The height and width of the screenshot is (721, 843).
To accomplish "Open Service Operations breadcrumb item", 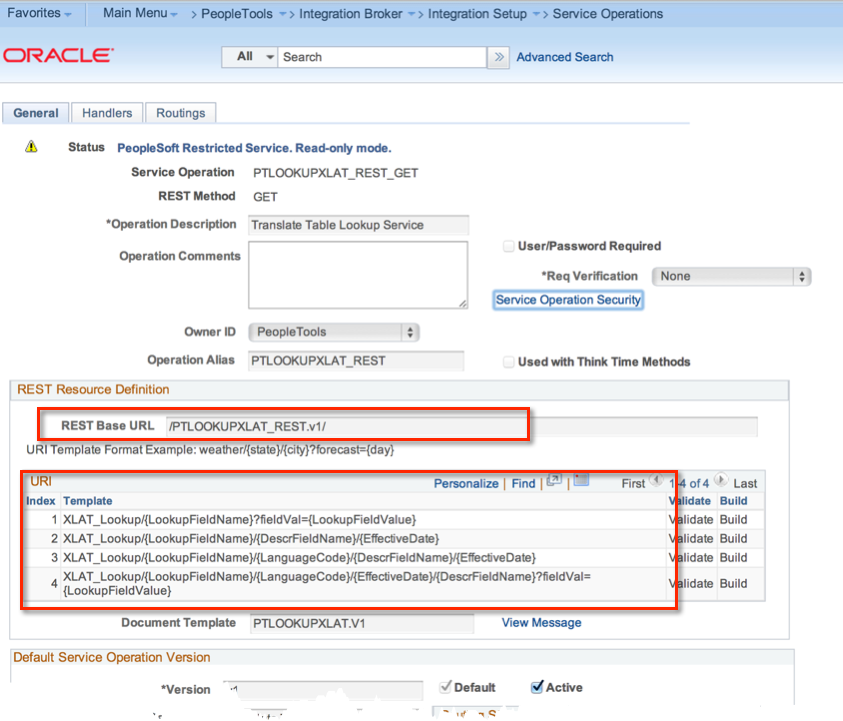I will tap(608, 14).
